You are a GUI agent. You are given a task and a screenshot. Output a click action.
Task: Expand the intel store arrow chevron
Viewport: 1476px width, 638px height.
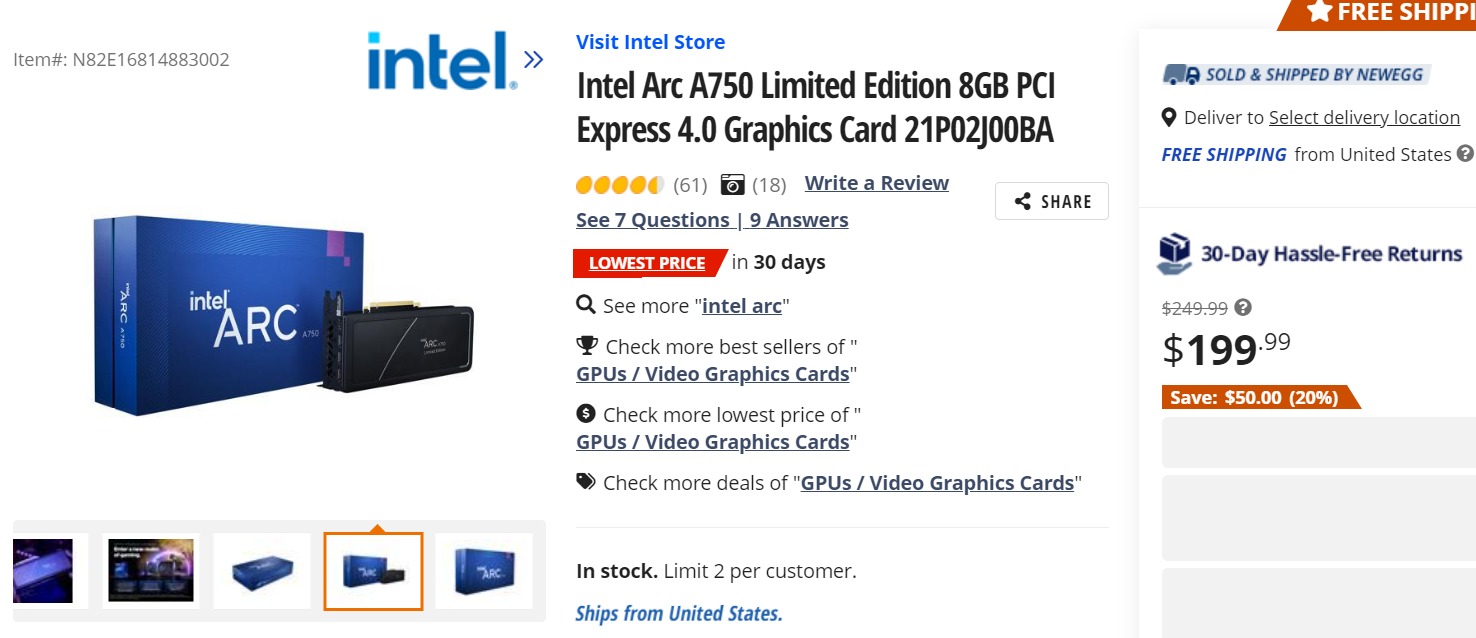click(531, 58)
